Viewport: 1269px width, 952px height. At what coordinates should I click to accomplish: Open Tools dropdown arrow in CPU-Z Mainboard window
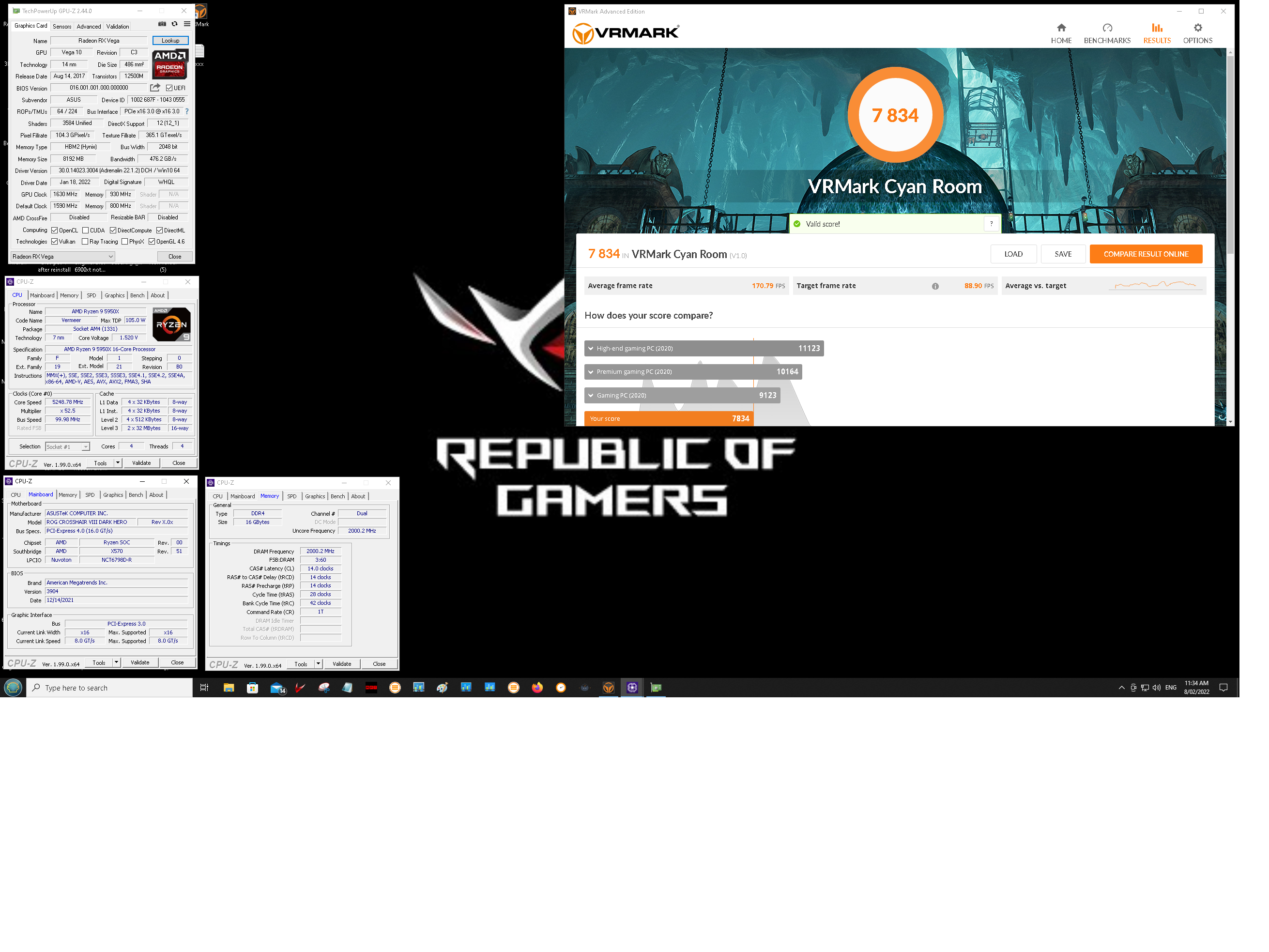click(117, 662)
